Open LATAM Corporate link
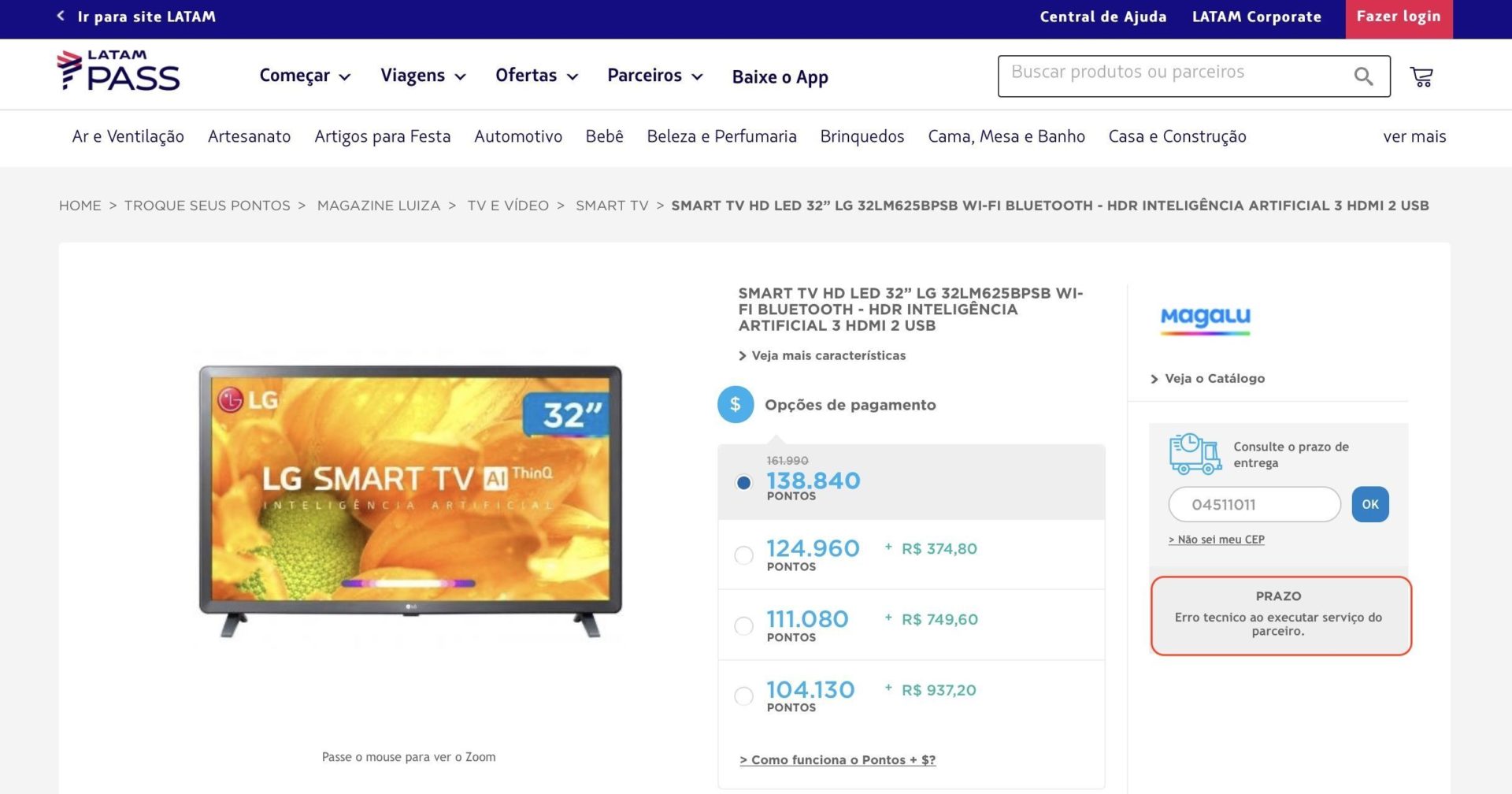The width and height of the screenshot is (1512, 794). [1256, 17]
